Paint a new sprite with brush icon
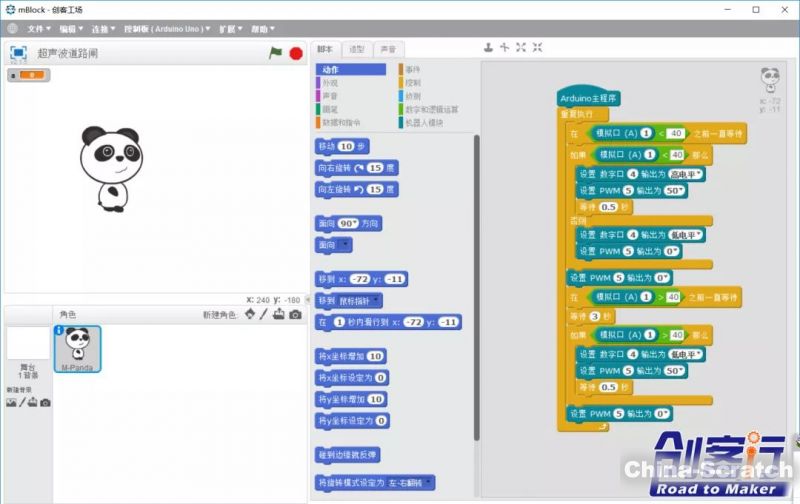 click(264, 315)
